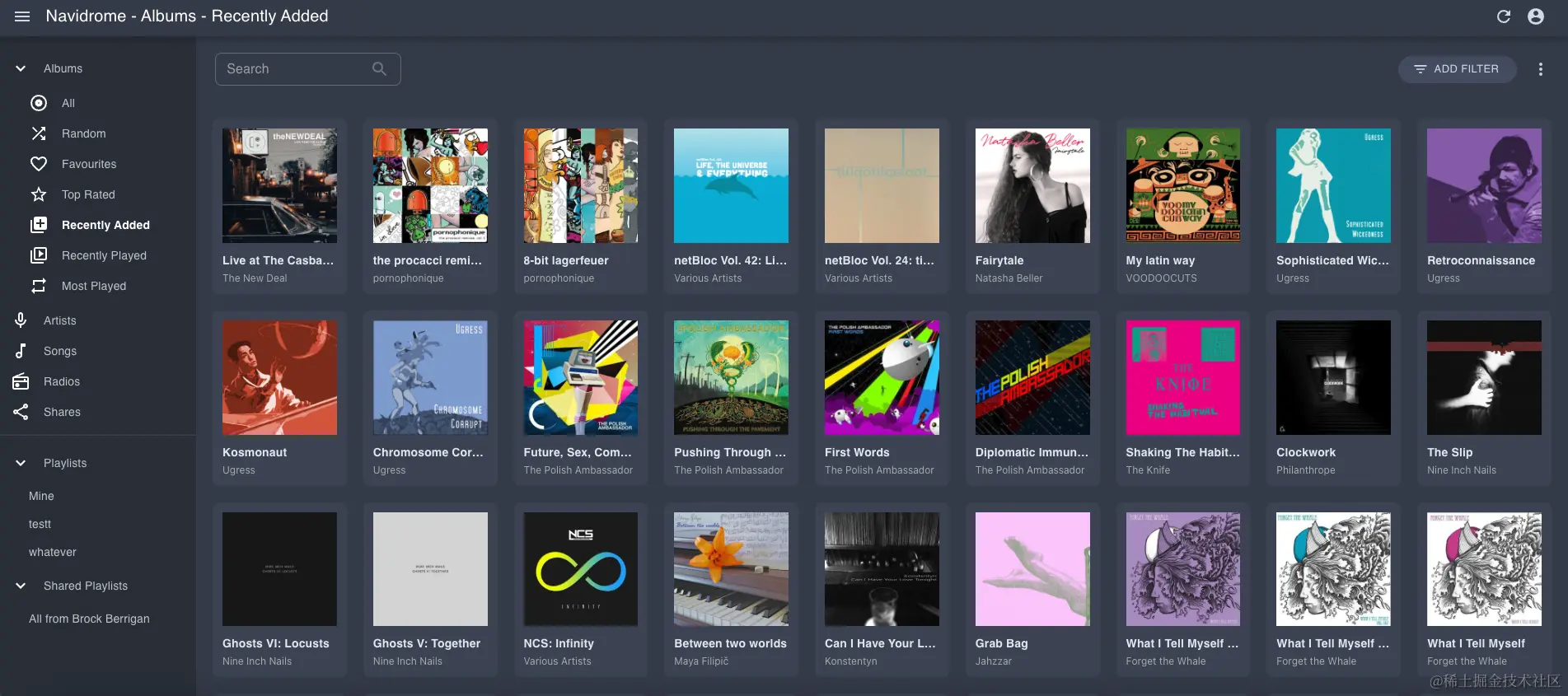This screenshot has height=696, width=1568.
Task: Open the Mine playlist
Action: click(41, 496)
